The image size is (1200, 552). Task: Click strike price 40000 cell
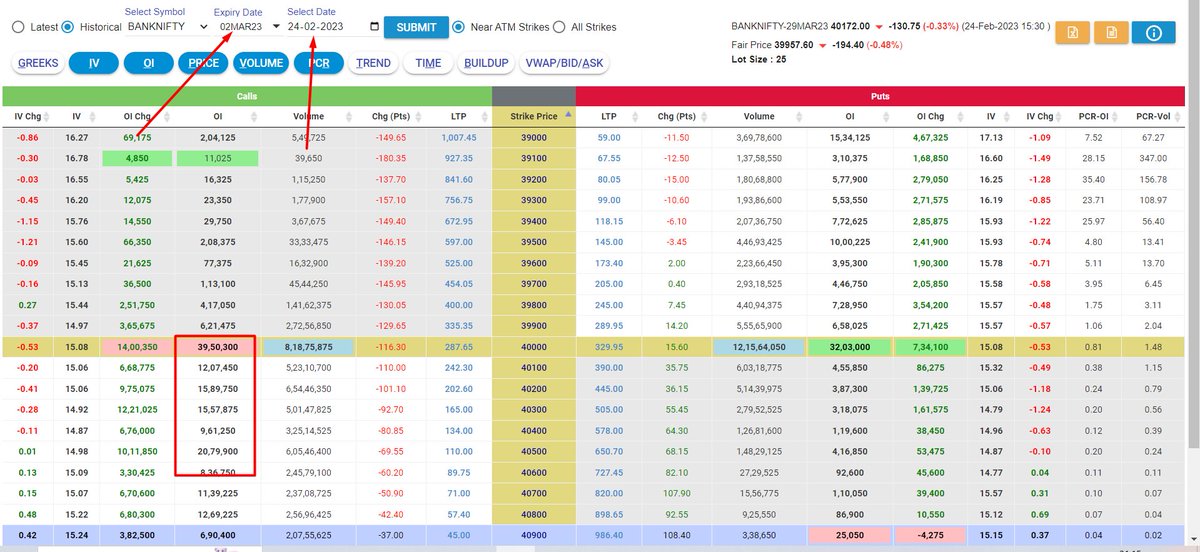tap(534, 347)
